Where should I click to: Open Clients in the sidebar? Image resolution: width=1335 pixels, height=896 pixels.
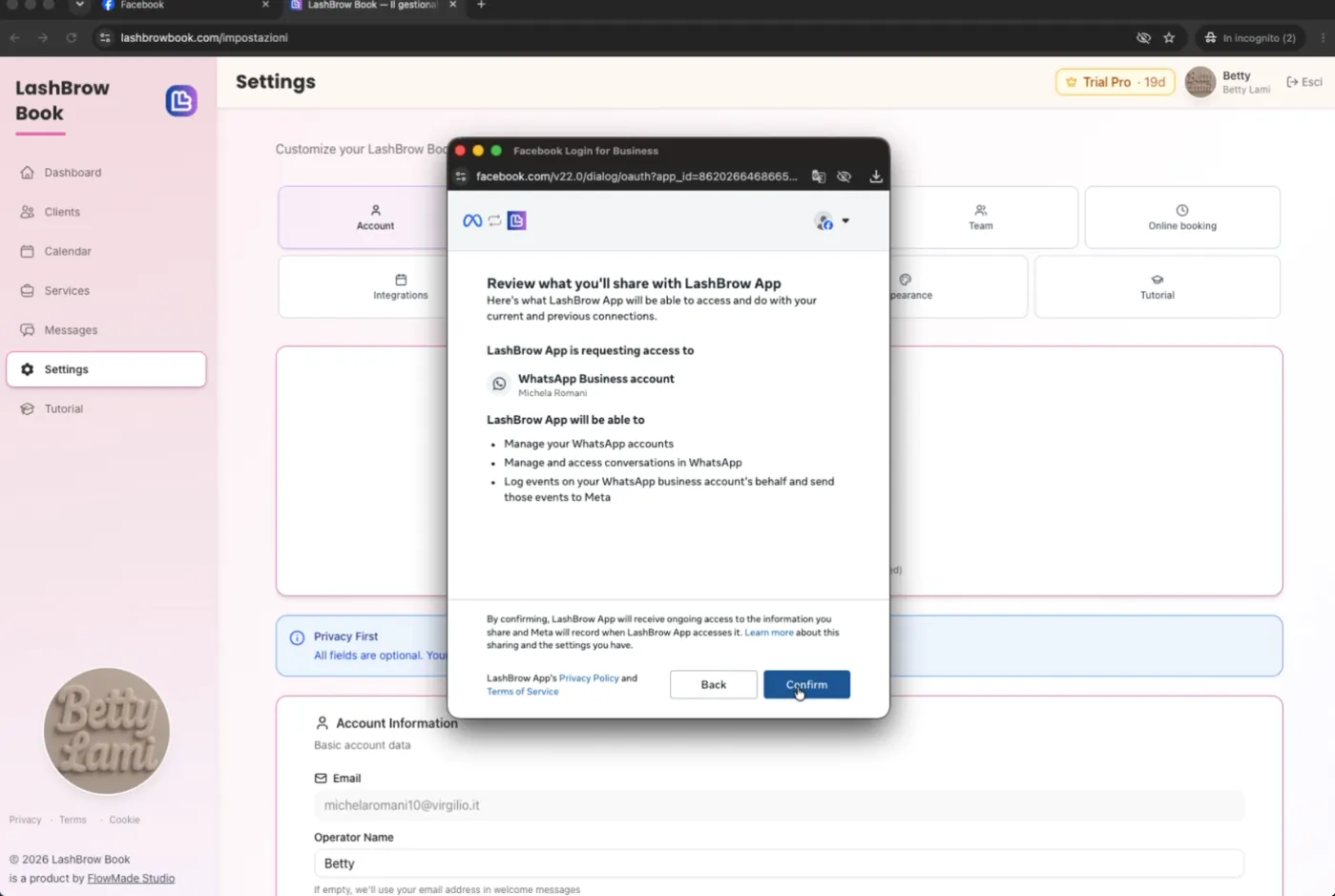pos(105,212)
